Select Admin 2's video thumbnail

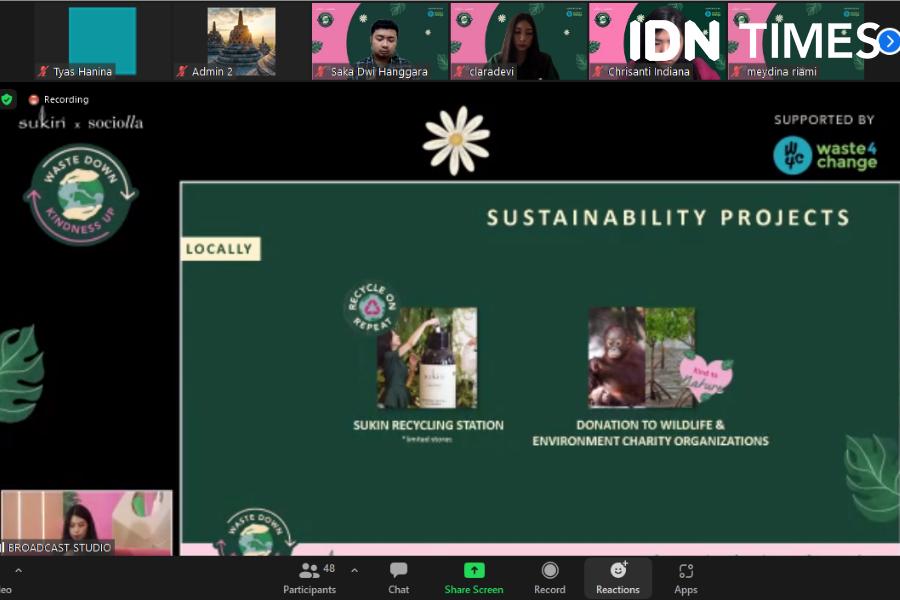[241, 41]
